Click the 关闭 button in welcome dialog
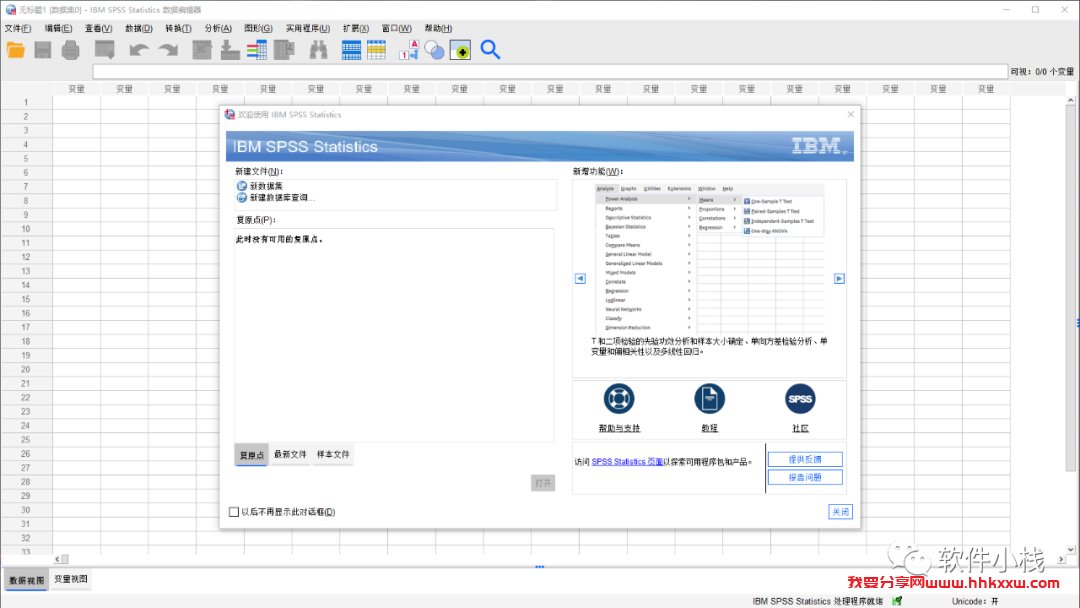 point(840,512)
